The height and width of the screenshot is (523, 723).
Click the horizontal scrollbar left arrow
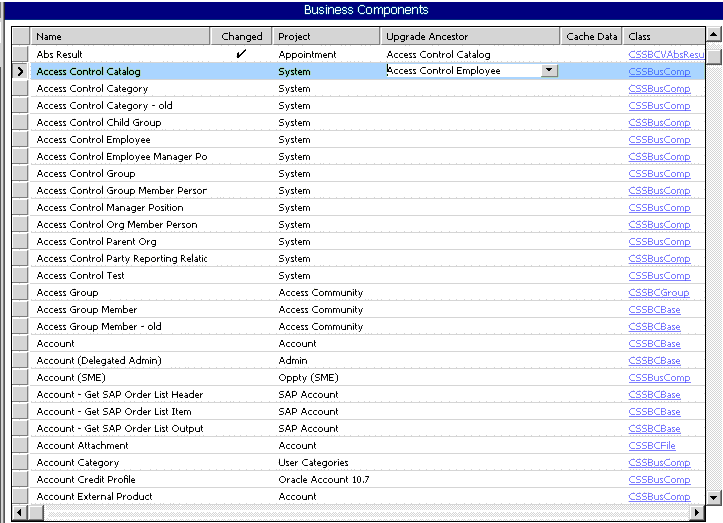tap(19, 512)
